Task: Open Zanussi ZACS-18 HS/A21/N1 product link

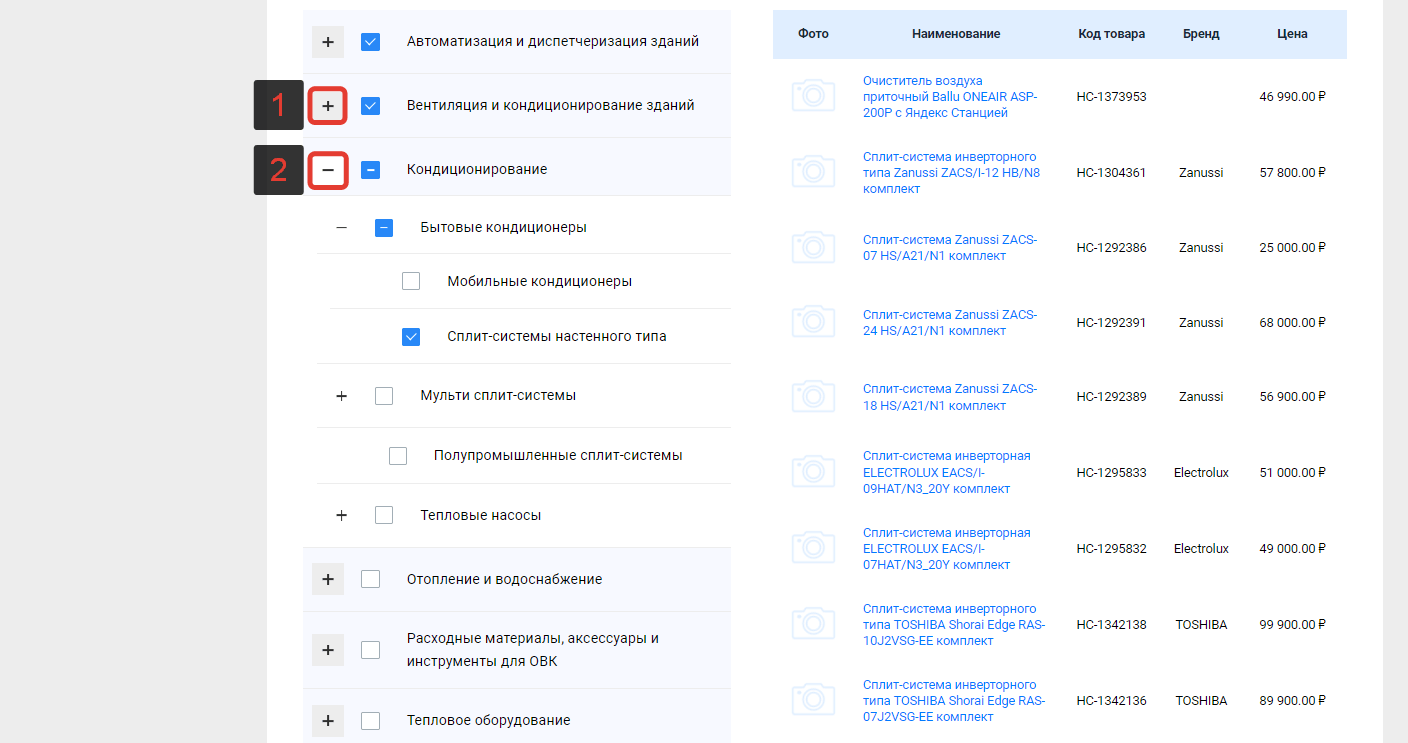Action: (950, 397)
